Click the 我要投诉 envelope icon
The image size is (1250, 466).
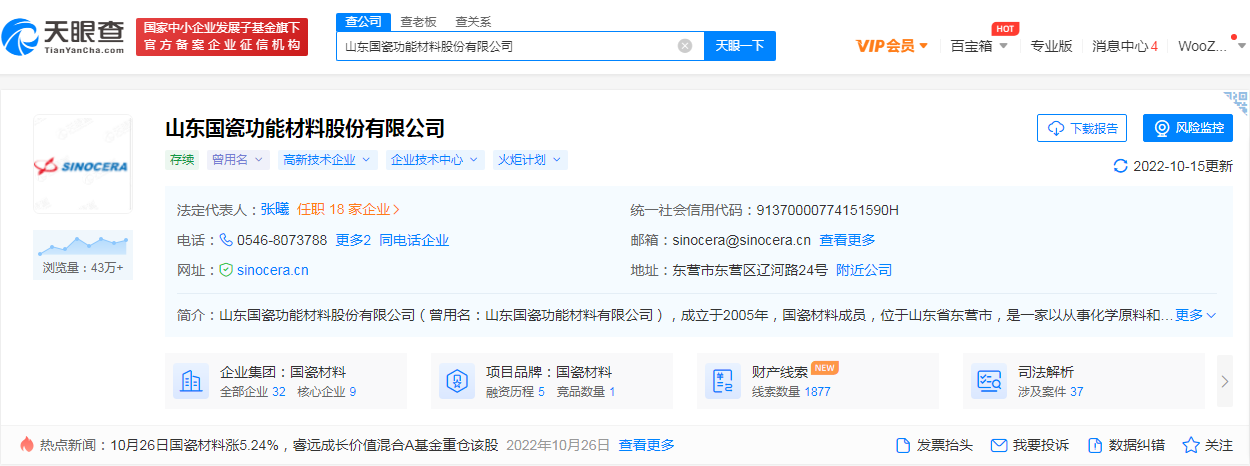[x=998, y=445]
